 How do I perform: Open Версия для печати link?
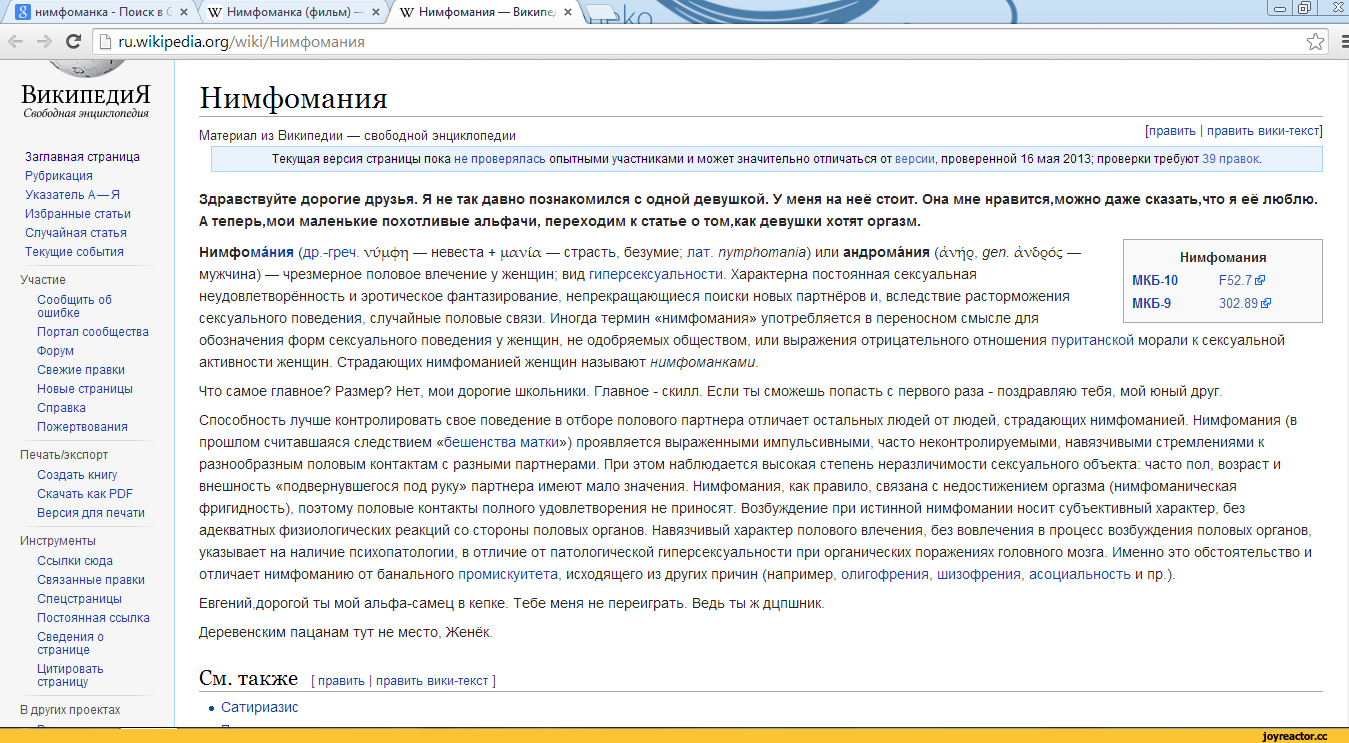tap(91, 513)
